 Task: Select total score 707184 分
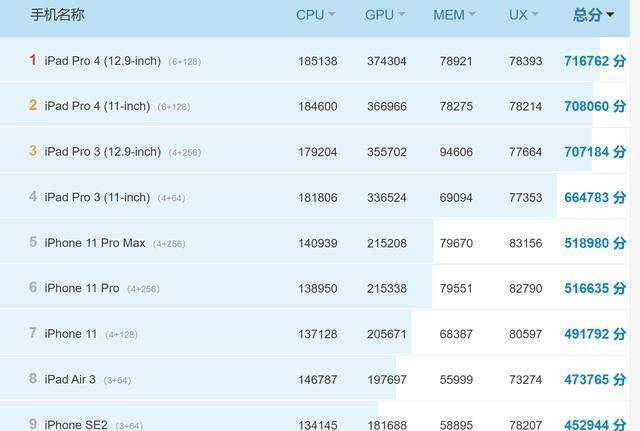pos(595,152)
